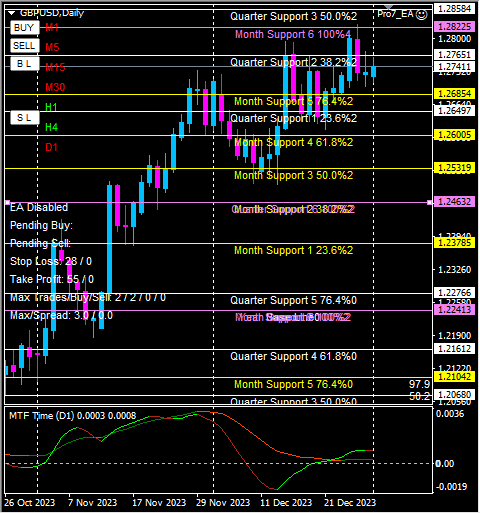480x514 pixels.
Task: Click the MTF Time (D1) indicator label
Action: 72,416
